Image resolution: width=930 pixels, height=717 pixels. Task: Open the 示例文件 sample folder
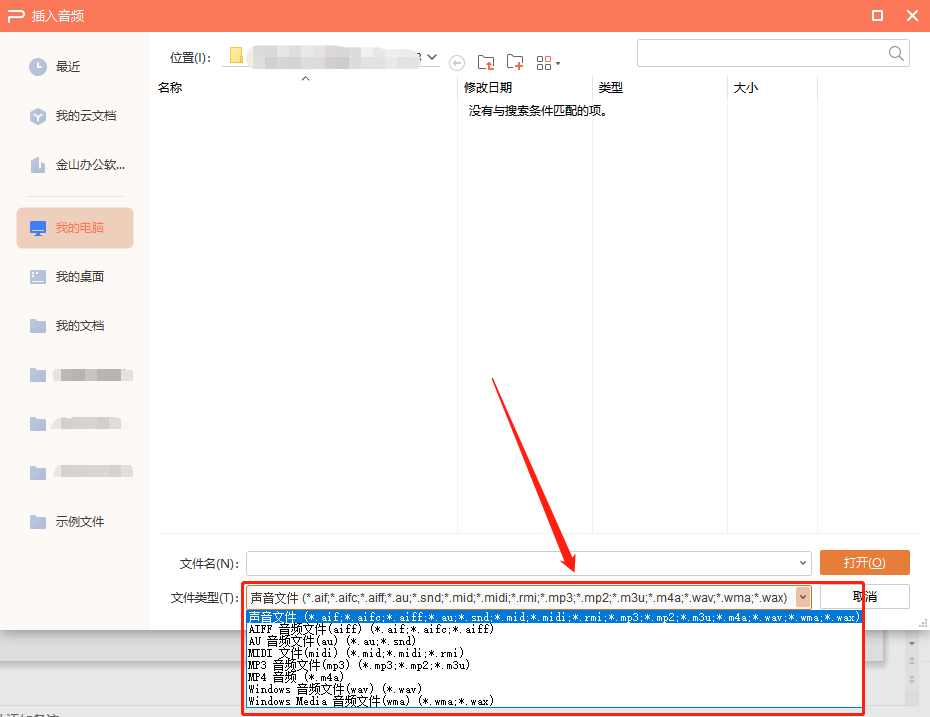click(x=79, y=522)
